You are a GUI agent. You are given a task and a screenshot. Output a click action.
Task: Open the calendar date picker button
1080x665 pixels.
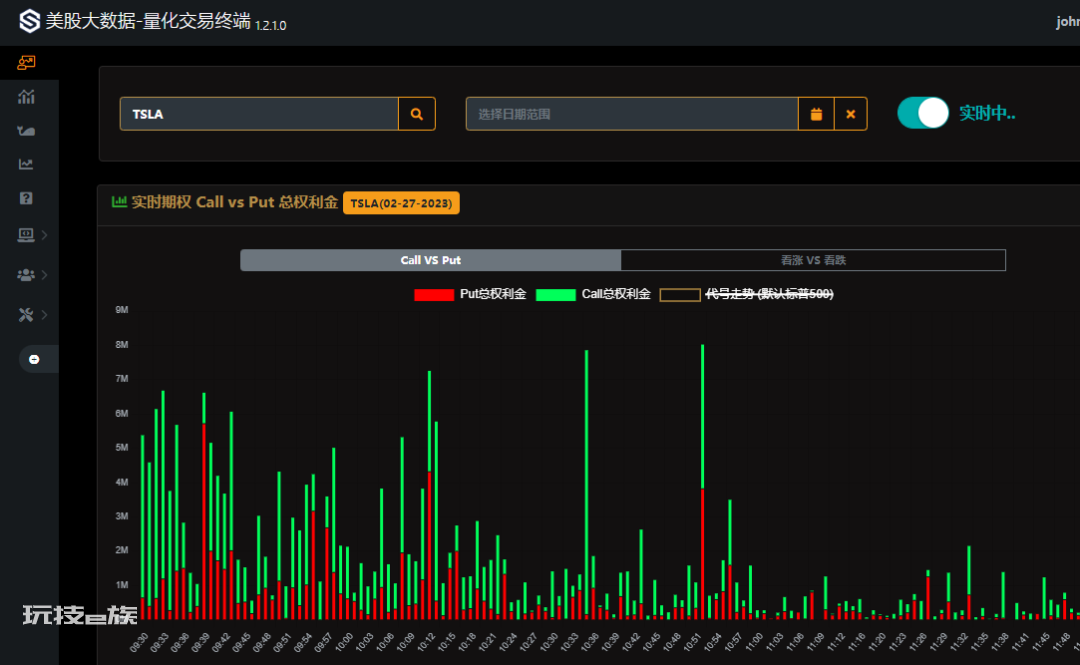click(816, 114)
